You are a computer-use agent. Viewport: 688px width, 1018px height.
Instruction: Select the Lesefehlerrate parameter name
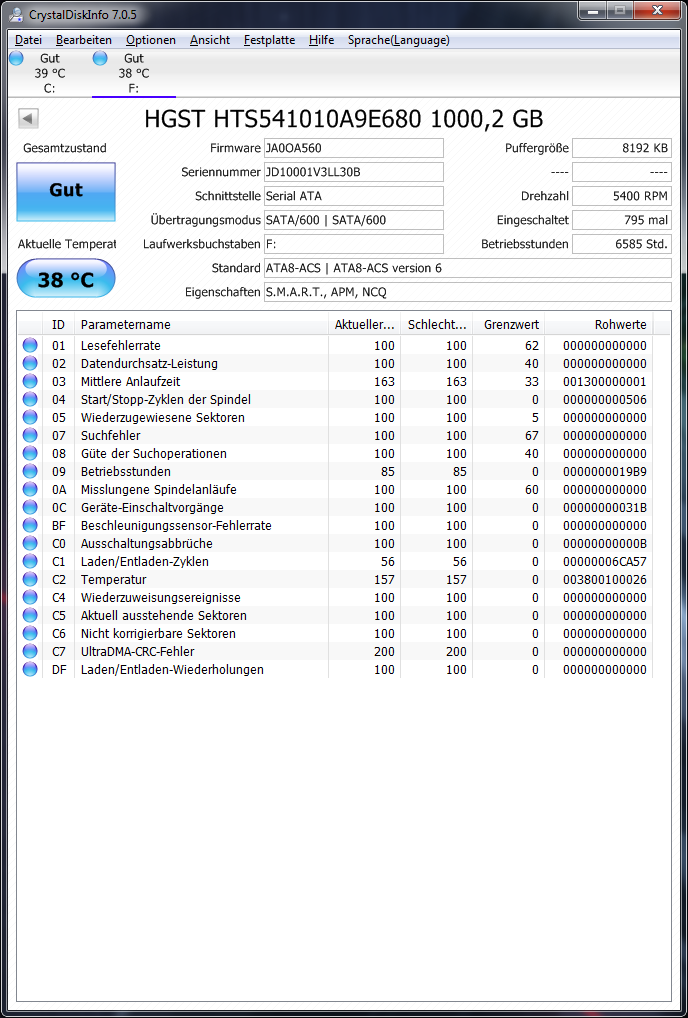[121, 345]
